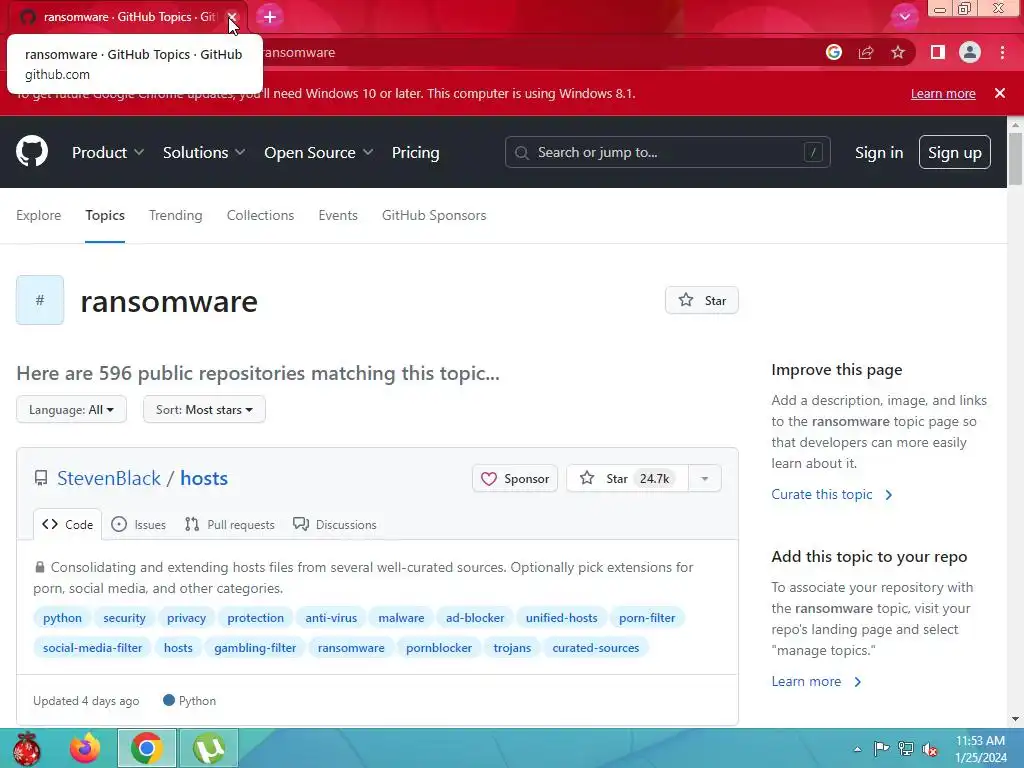This screenshot has width=1024, height=768.
Task: Open the network tray icon
Action: (906, 748)
